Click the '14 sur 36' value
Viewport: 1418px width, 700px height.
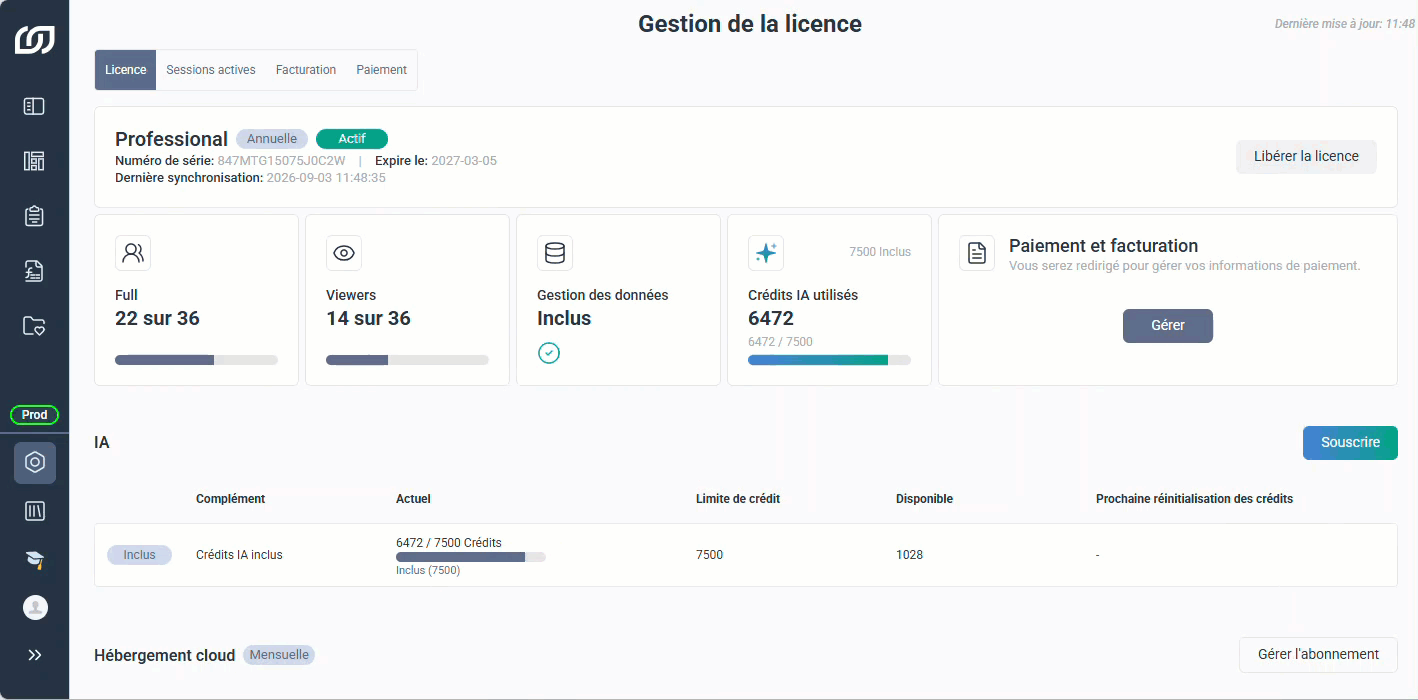pyautogui.click(x=368, y=319)
